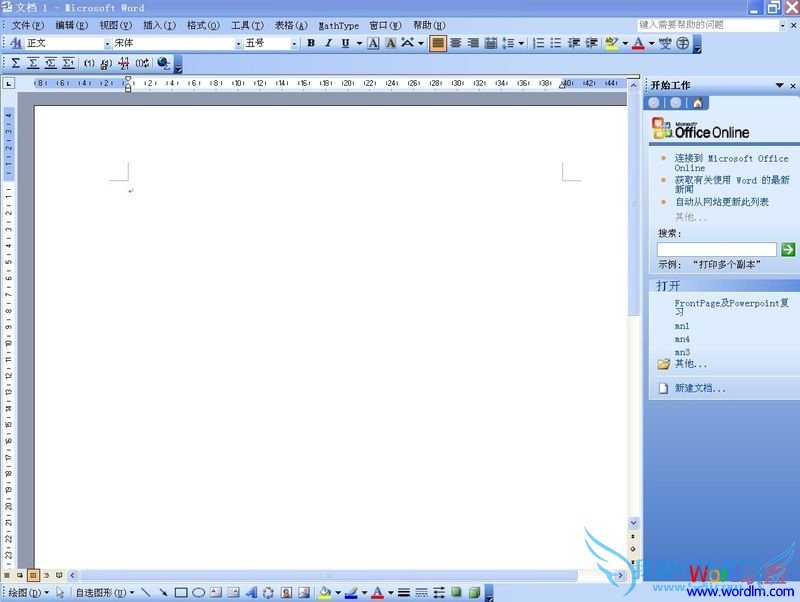Click the 3-D Style icon

[474, 592]
